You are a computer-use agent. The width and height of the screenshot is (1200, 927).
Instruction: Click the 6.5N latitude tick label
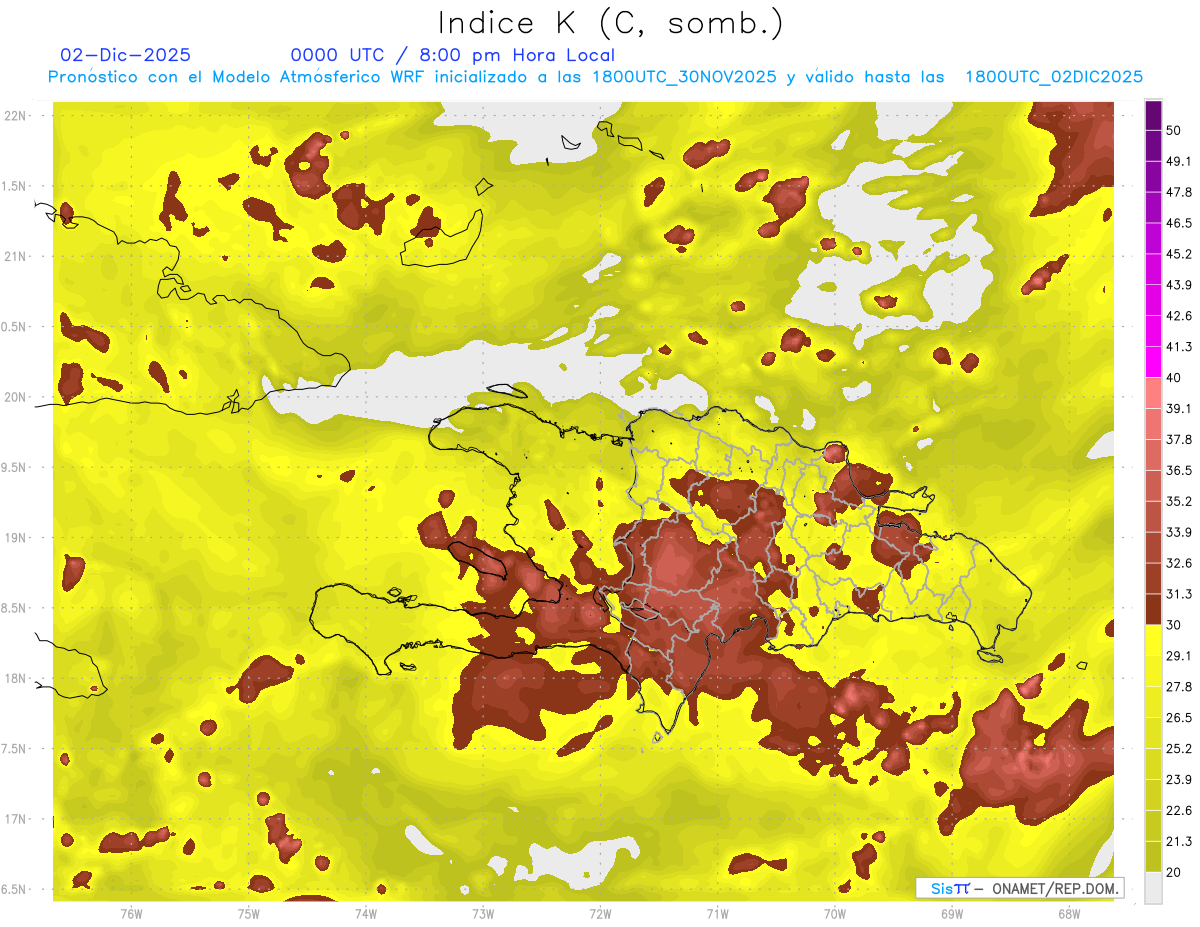(x=15, y=889)
